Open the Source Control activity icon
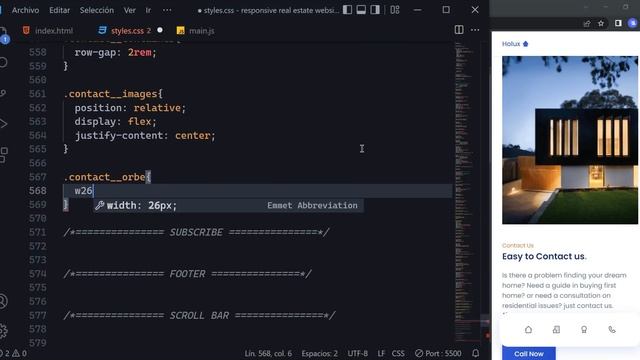This screenshot has width=640, height=360. (x=3, y=93)
